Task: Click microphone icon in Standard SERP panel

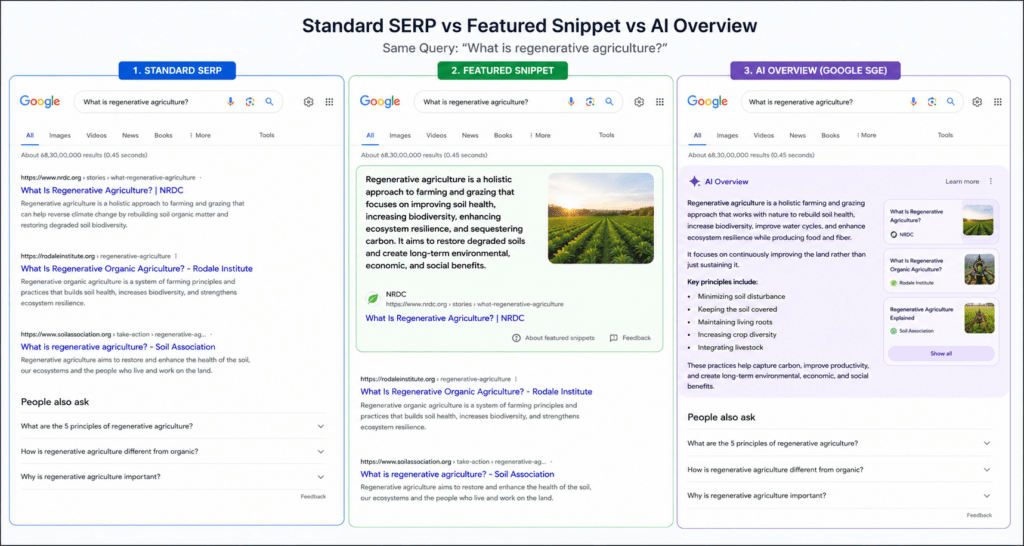Action: click(230, 102)
